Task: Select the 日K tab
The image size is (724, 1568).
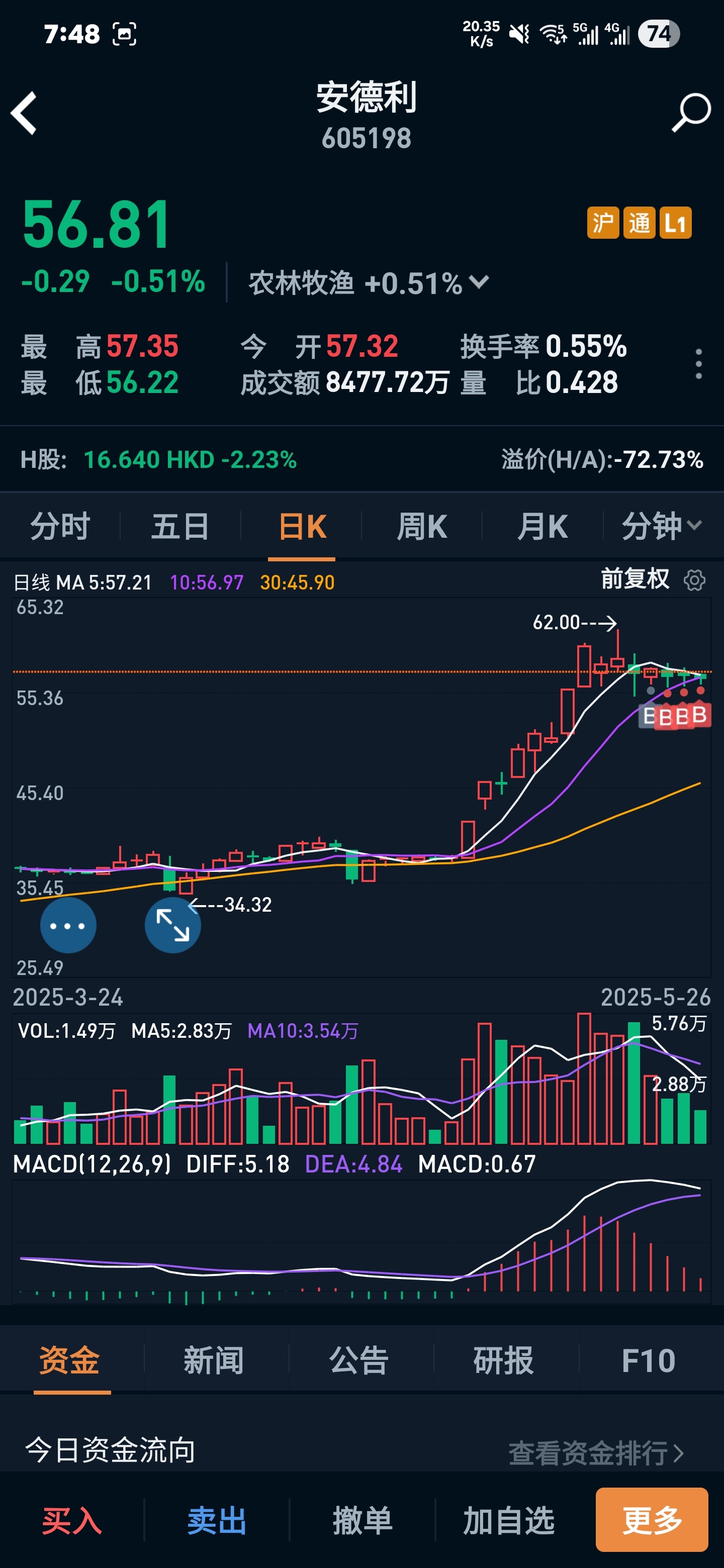Action: tap(302, 526)
